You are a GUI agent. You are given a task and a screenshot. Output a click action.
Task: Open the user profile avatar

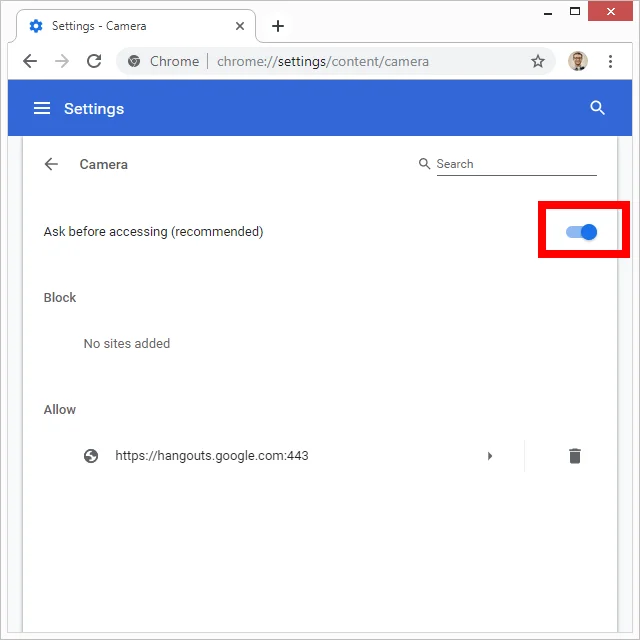click(578, 61)
